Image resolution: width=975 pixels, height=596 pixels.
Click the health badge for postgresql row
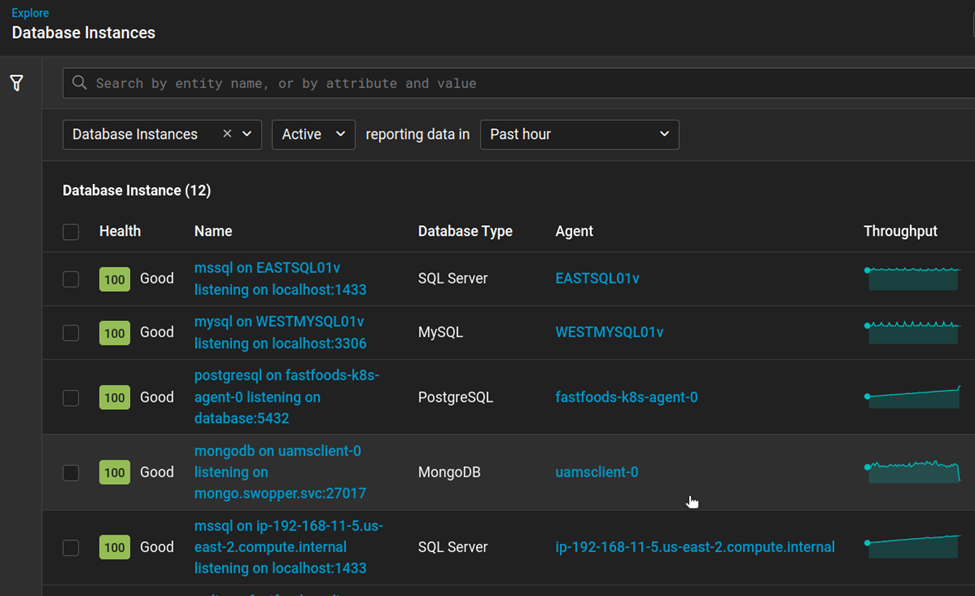[x=115, y=397]
